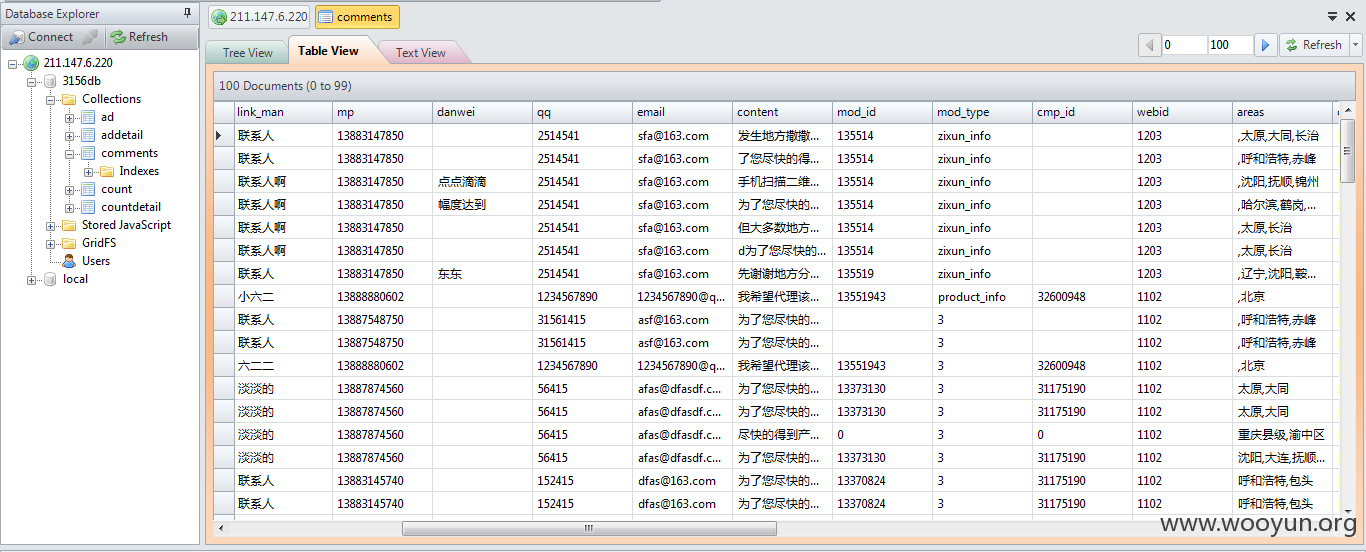Viewport: 1366px width, 552px height.
Task: Select the count collection icon
Action: (88, 189)
